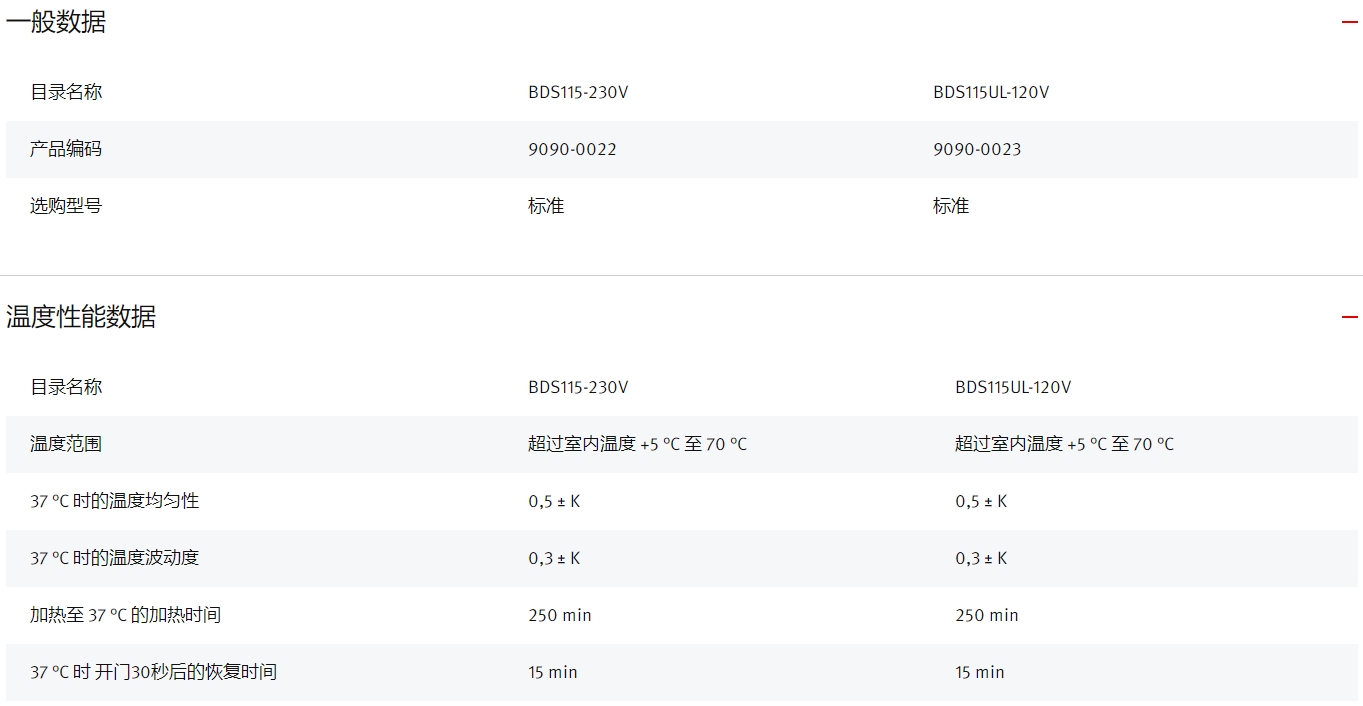Select 目录名称 label in 一般数据 section
The image size is (1363, 706).
(x=66, y=92)
